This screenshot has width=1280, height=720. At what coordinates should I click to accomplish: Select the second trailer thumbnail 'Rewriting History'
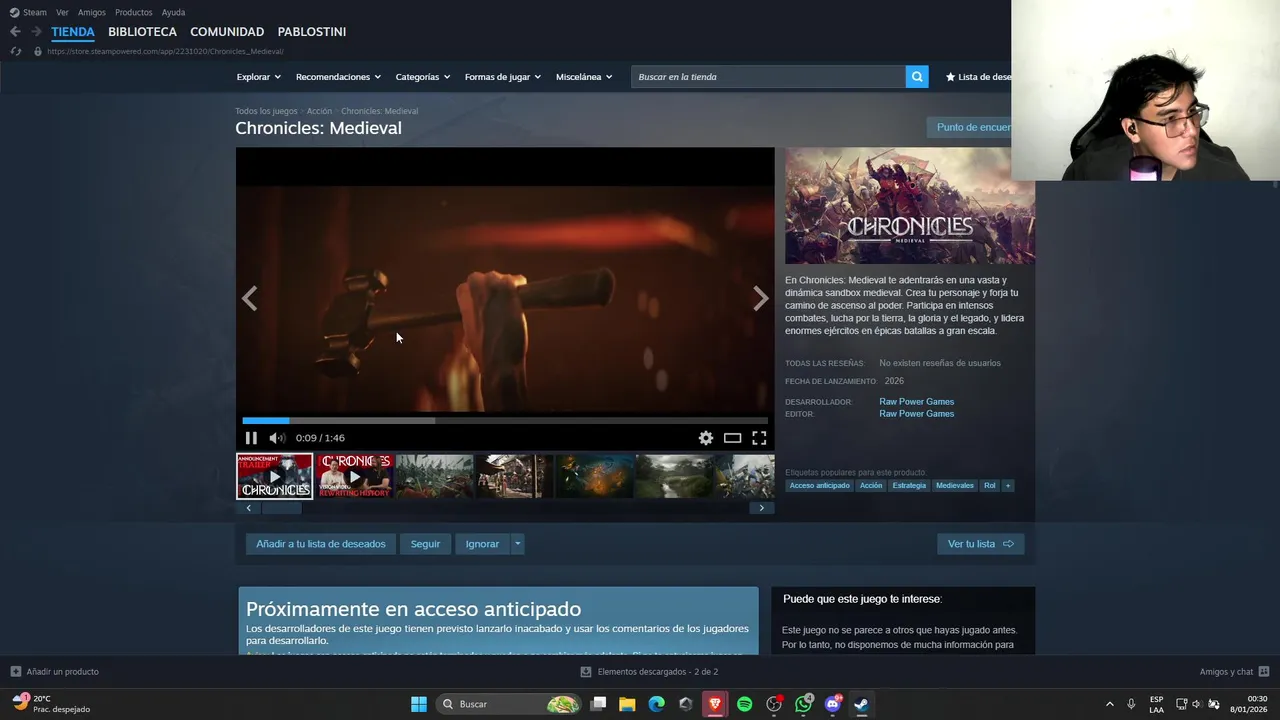354,476
